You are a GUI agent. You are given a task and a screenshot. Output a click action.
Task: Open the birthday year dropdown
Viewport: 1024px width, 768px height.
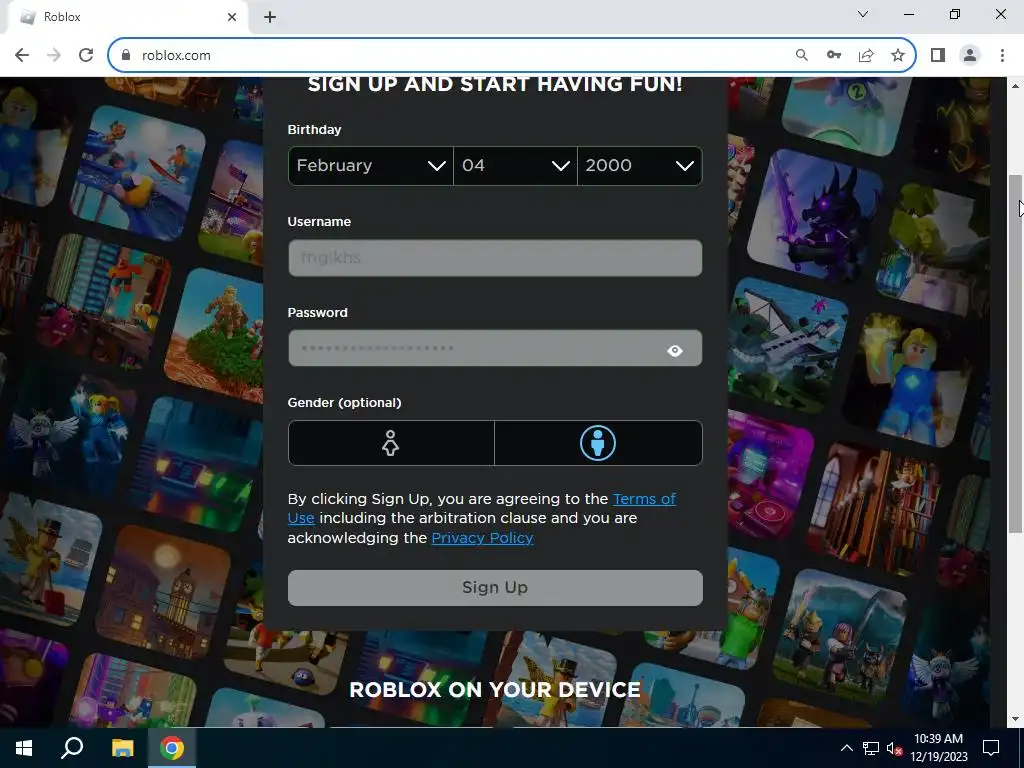[640, 166]
